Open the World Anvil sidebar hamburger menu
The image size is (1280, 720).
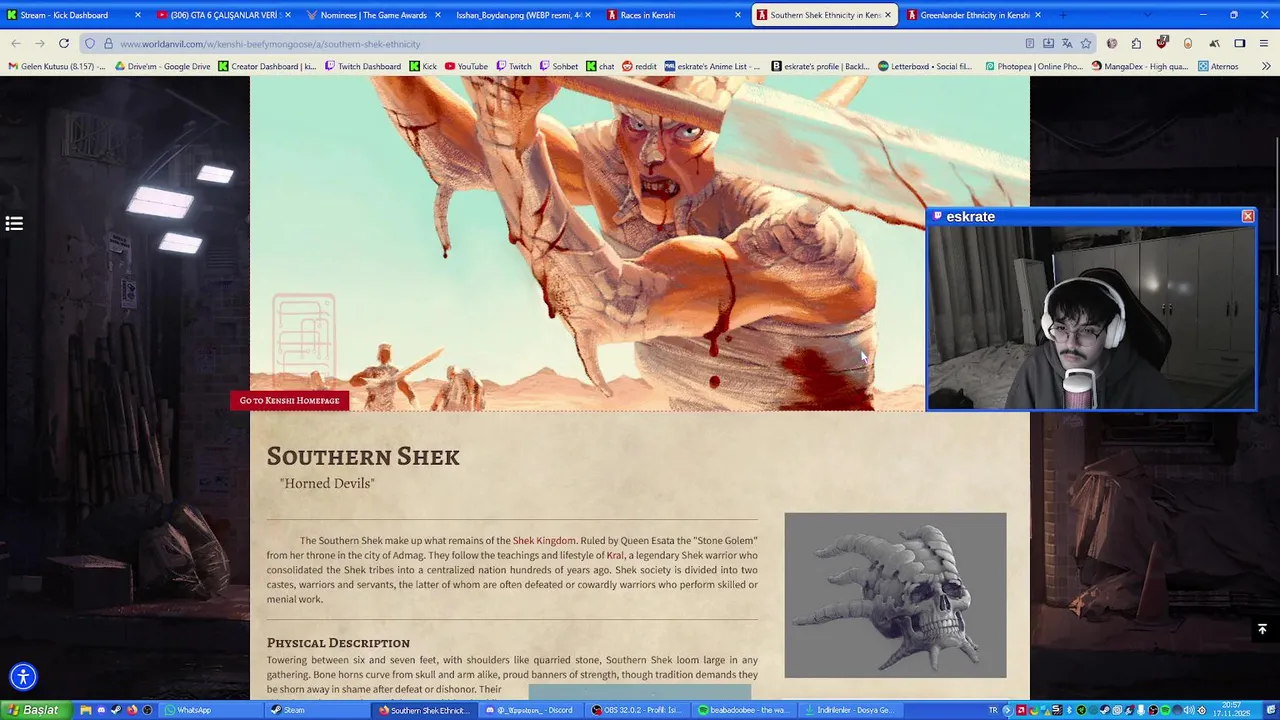[x=14, y=223]
